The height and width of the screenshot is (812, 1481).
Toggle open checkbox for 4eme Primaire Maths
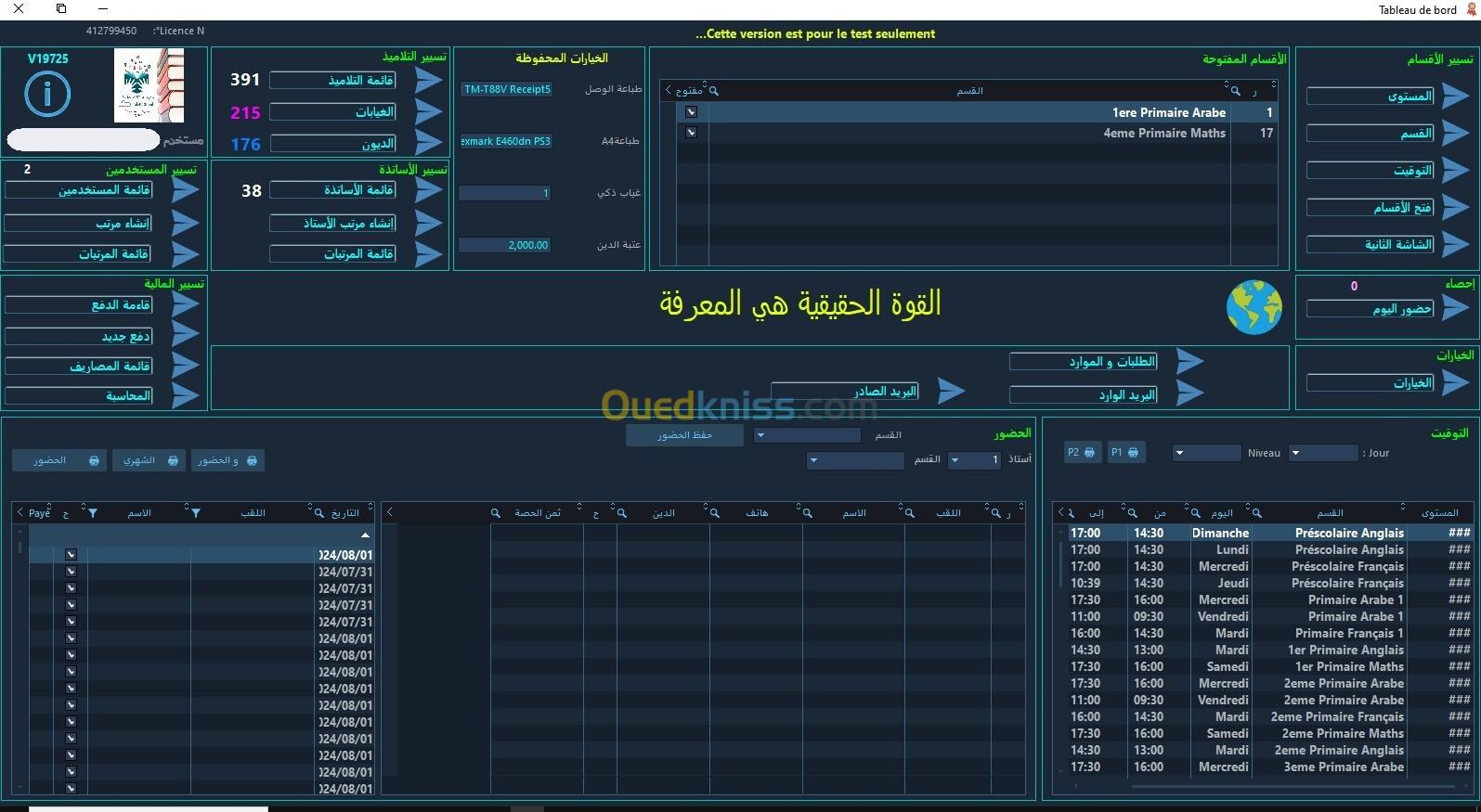click(x=691, y=133)
